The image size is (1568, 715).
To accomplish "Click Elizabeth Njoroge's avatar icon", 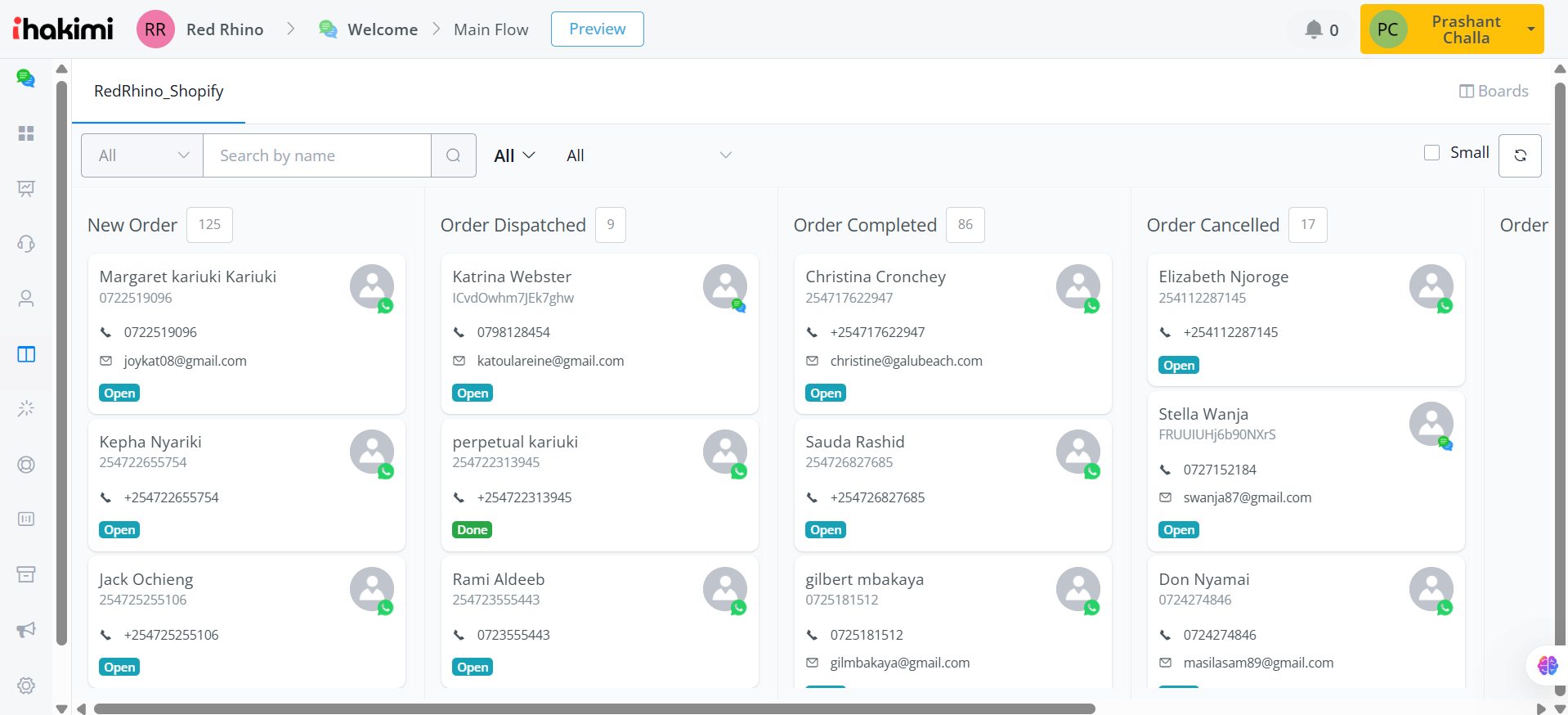I will point(1431,286).
